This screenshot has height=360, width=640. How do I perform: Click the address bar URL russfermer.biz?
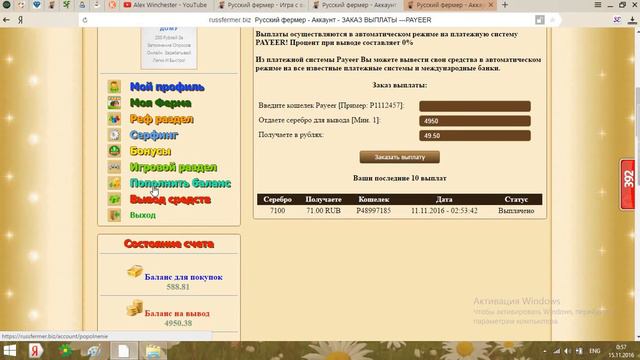tap(229, 20)
